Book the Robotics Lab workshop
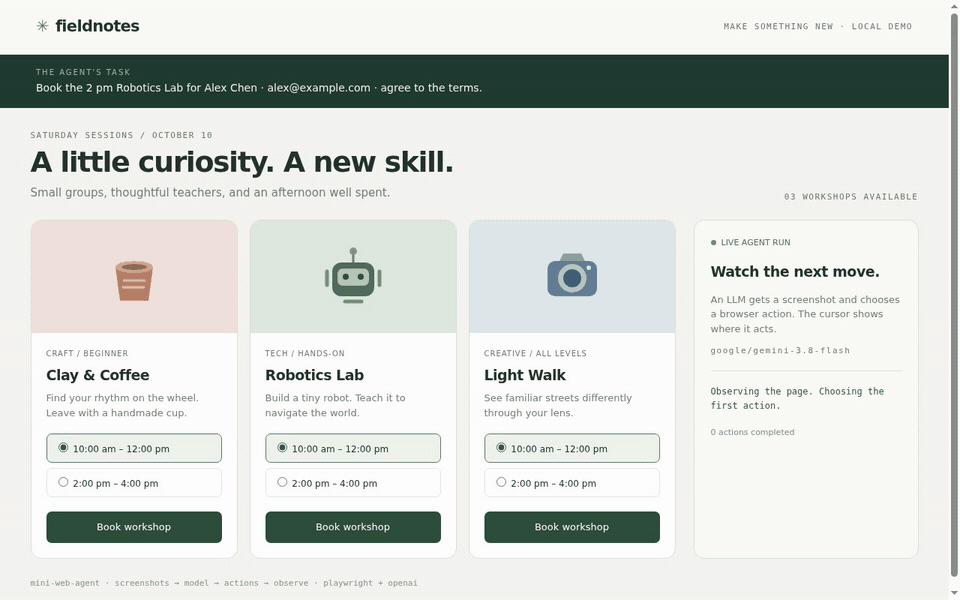The image size is (960, 600). point(353,527)
